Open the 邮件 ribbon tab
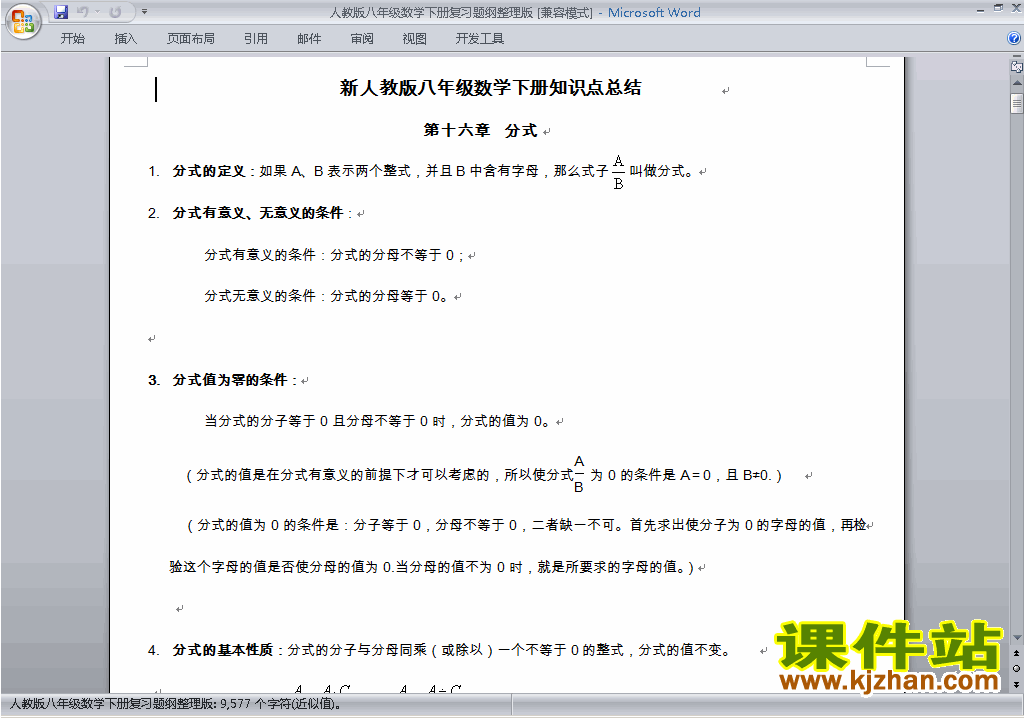Image resolution: width=1024 pixels, height=718 pixels. (x=309, y=39)
